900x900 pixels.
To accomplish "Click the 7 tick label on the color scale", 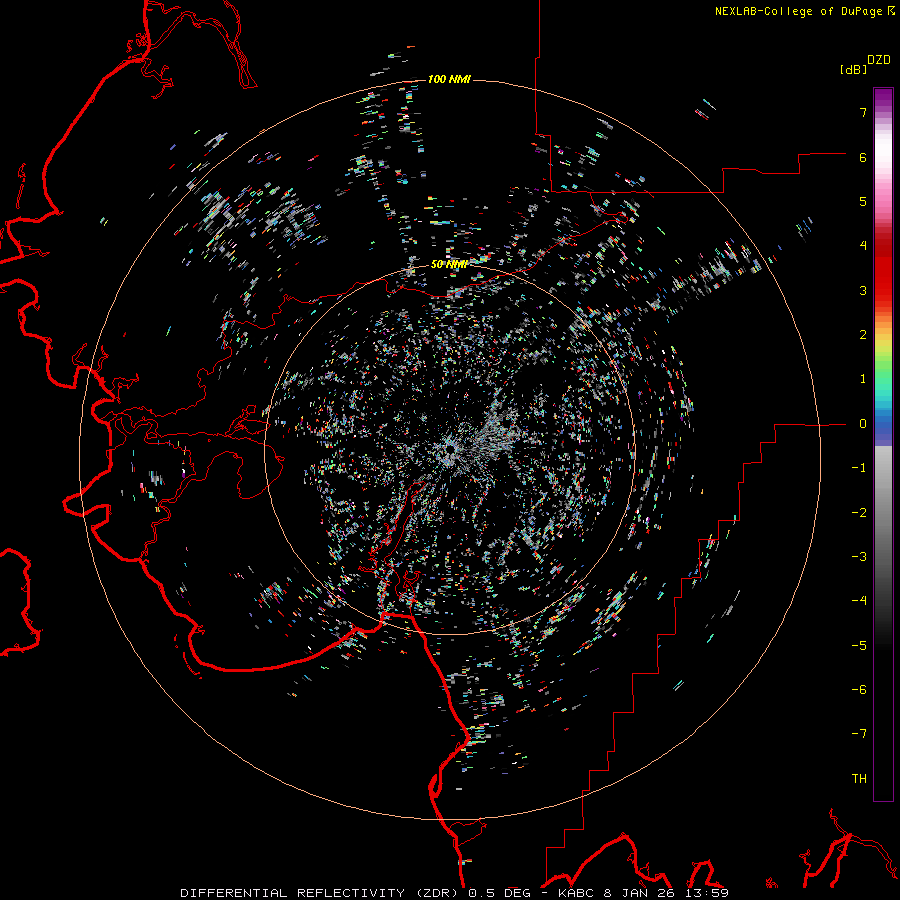I will tap(862, 112).
